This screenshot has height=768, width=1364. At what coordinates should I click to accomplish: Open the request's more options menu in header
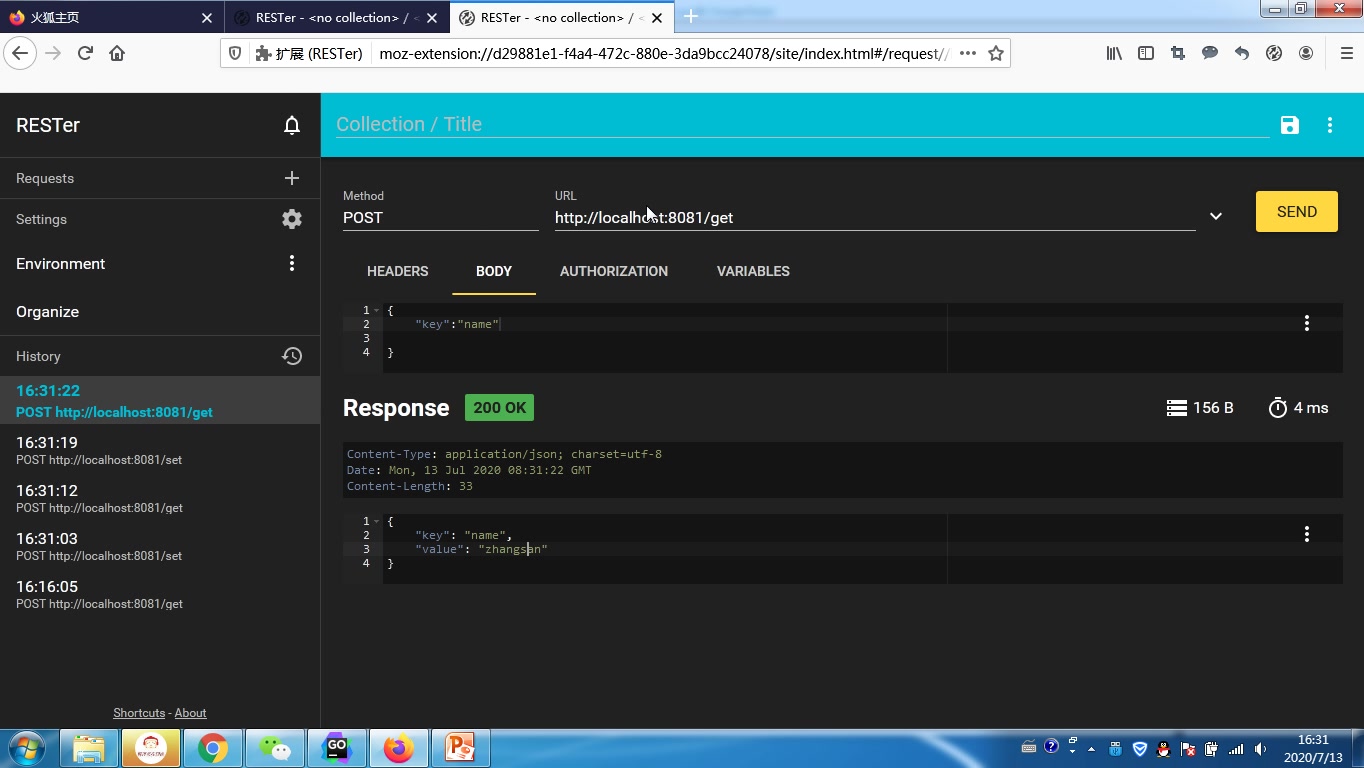pos(1330,125)
